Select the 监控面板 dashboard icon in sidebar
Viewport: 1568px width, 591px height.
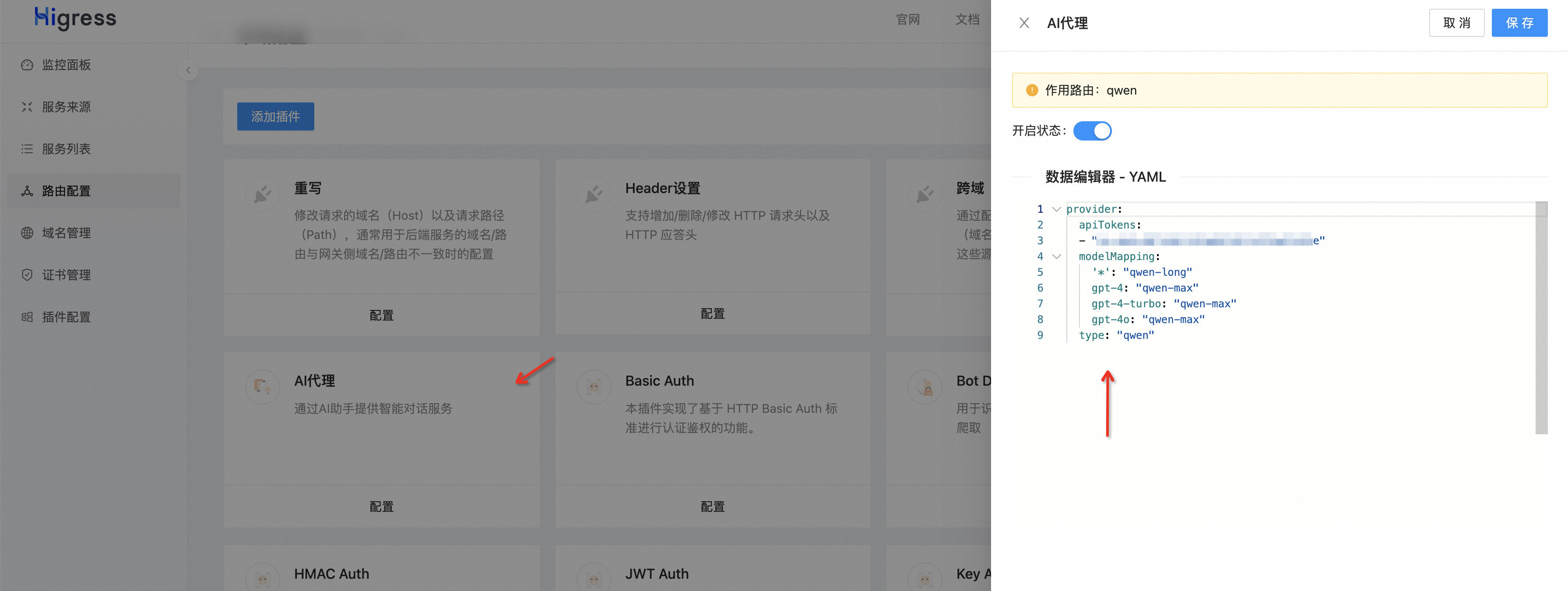pos(28,64)
